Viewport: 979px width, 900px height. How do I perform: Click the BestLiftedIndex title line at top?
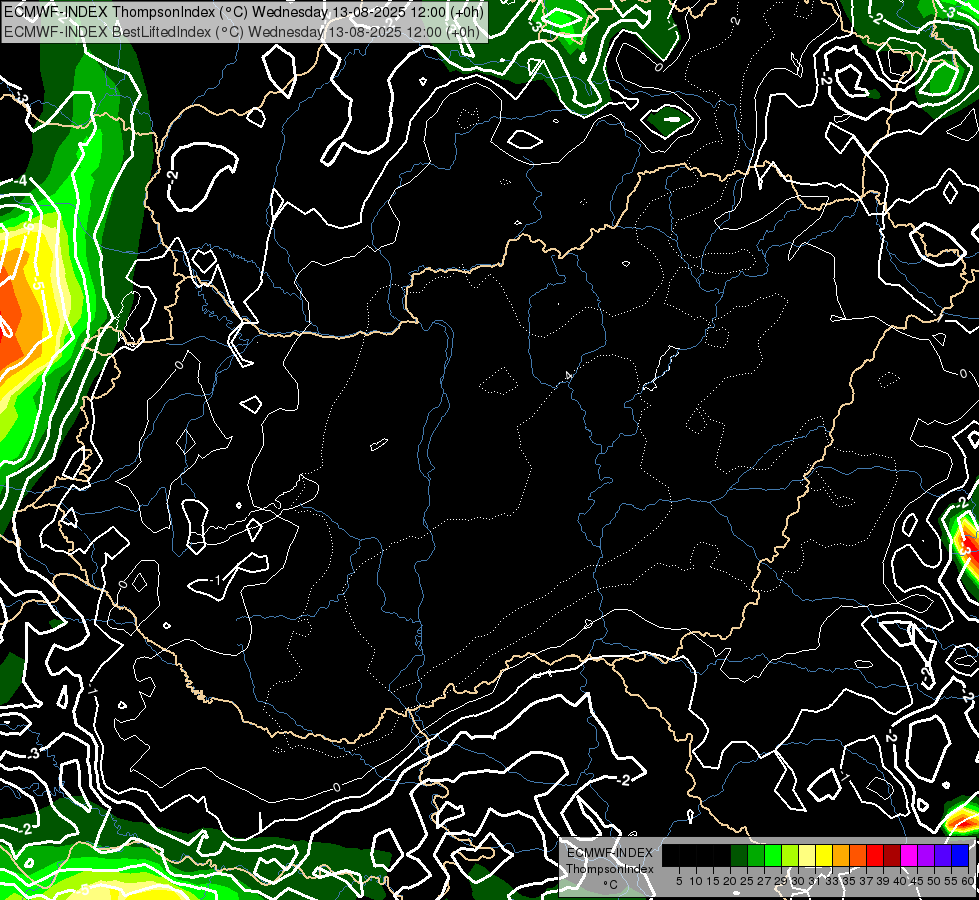pos(241,32)
